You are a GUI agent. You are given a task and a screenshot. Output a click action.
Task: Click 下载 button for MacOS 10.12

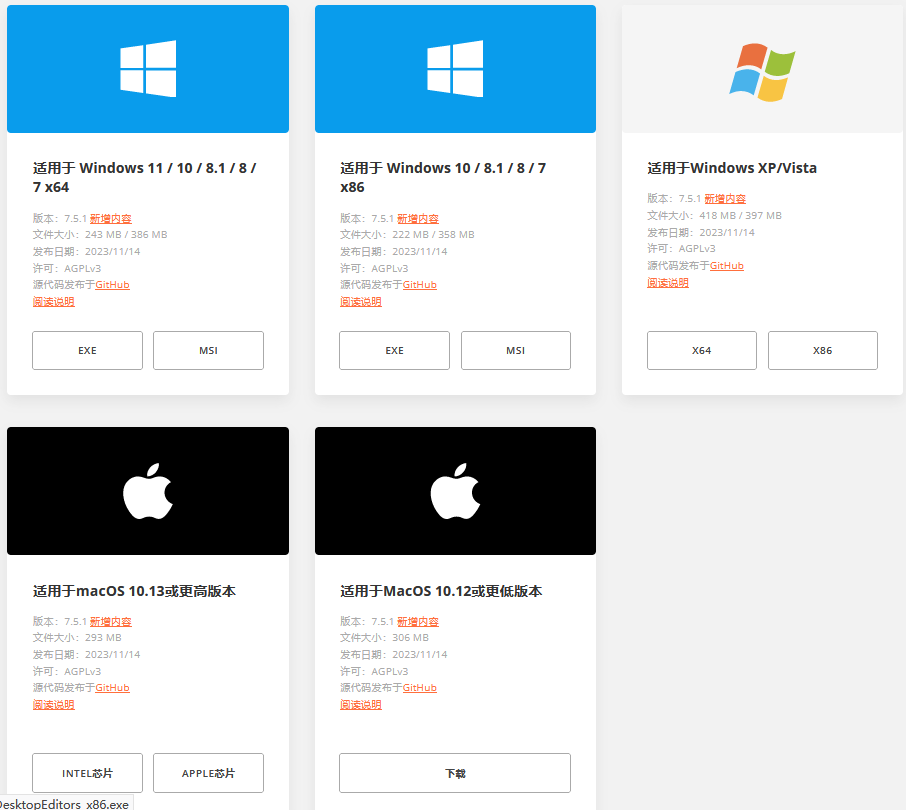455,773
